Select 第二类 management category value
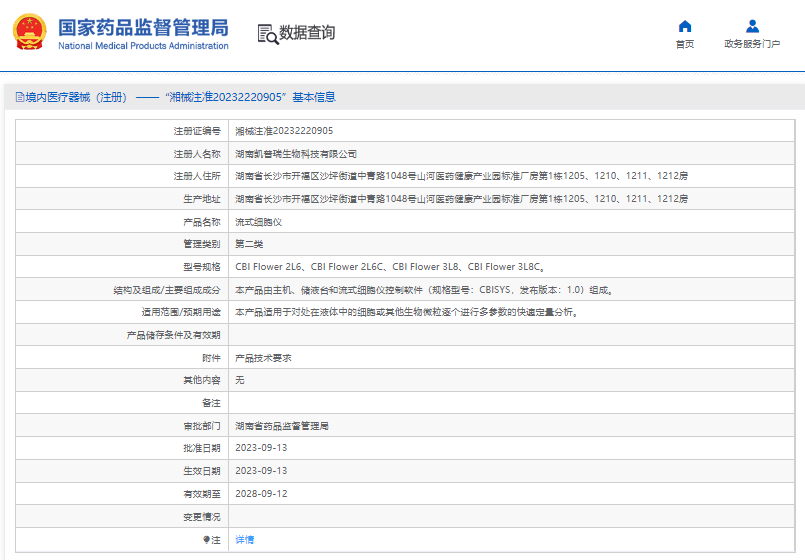Image resolution: width=805 pixels, height=560 pixels. [249, 244]
